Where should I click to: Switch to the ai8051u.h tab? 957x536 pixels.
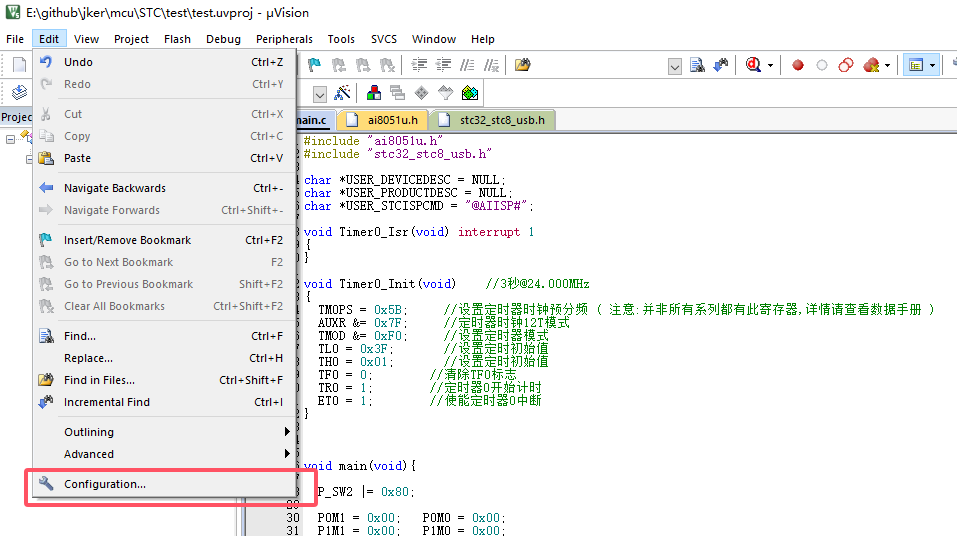383,120
